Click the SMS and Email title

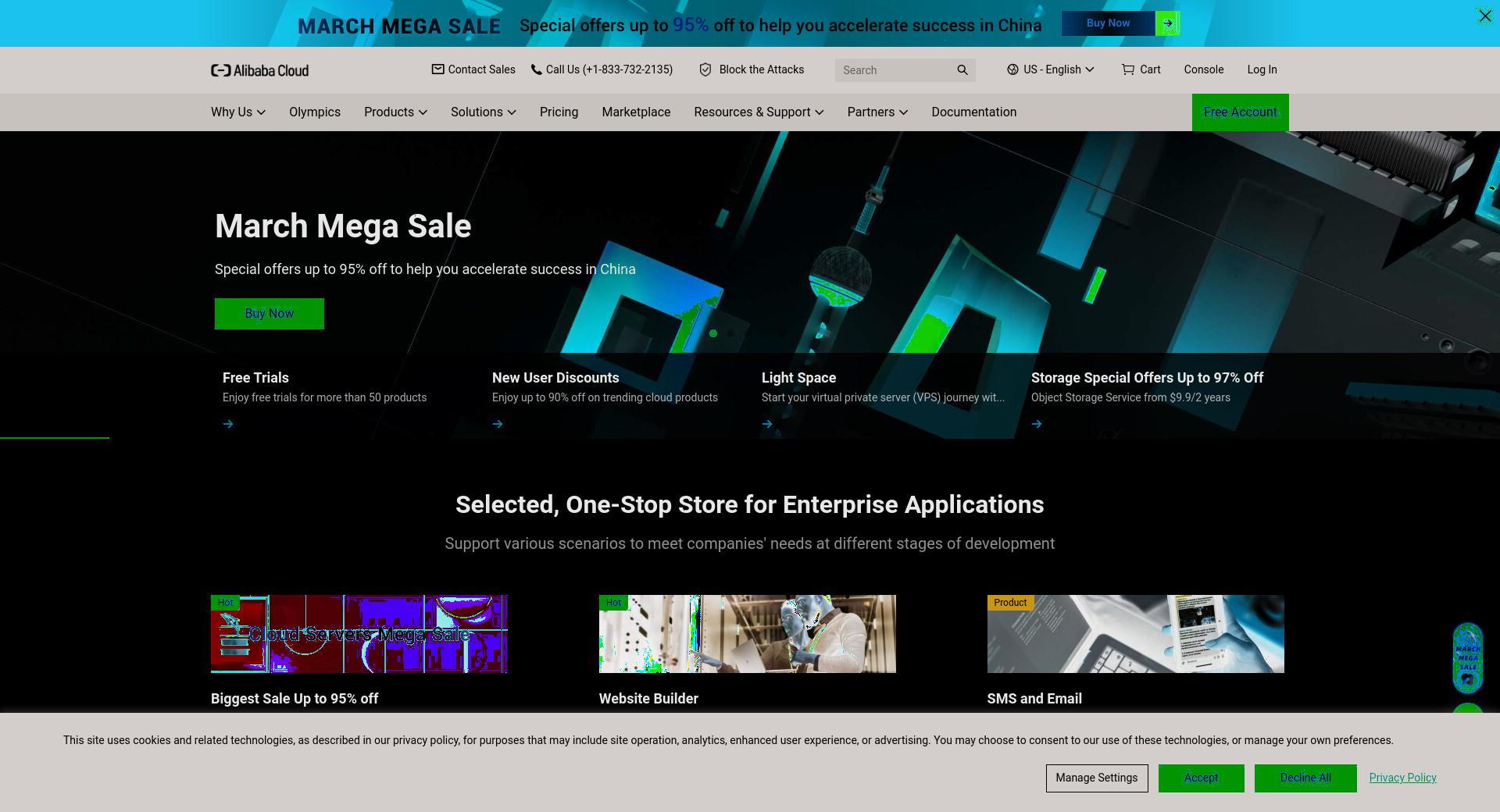coord(1034,699)
